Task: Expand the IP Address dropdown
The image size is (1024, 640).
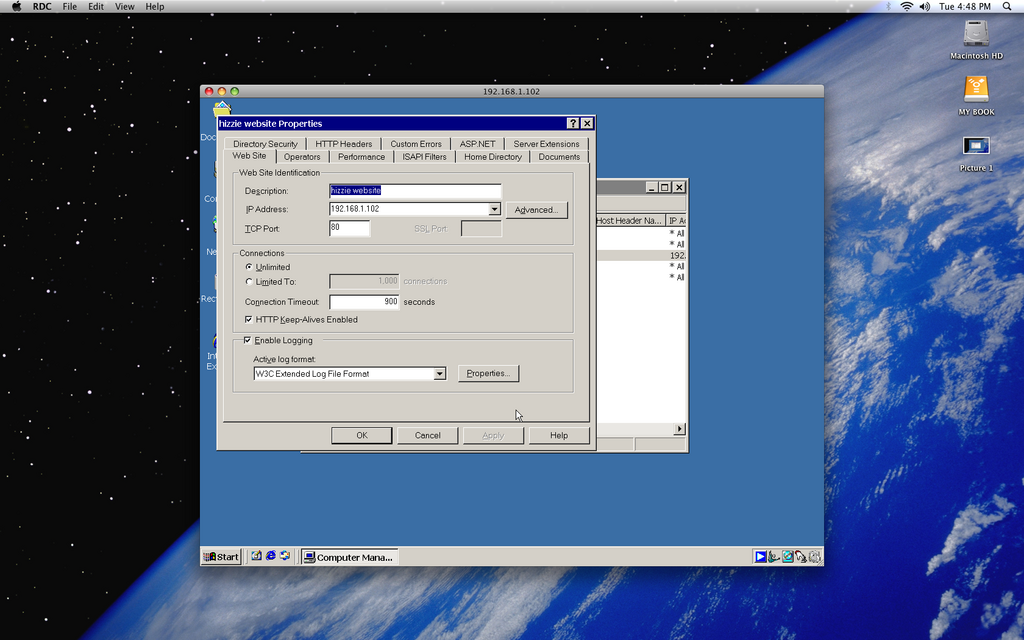Action: [494, 209]
